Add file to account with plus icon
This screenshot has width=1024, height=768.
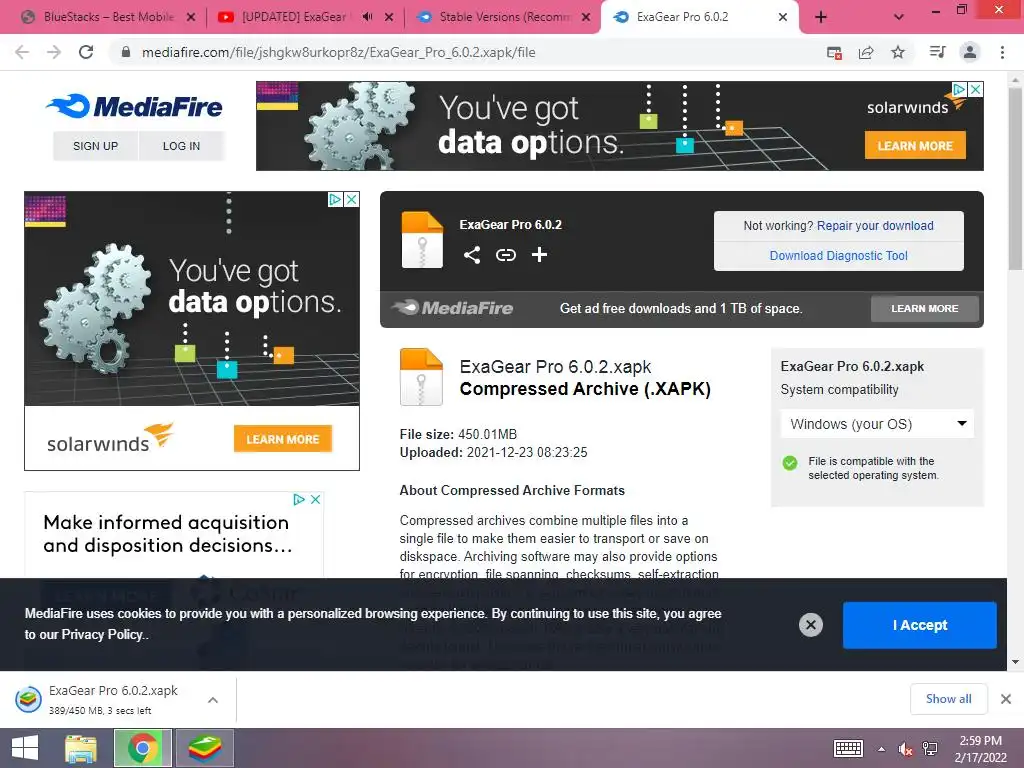[x=539, y=255]
